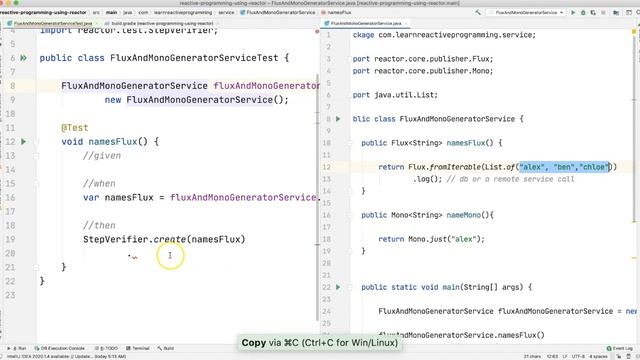This screenshot has width=640, height=360.
Task: Open the Run tool window
Action: coord(17,348)
